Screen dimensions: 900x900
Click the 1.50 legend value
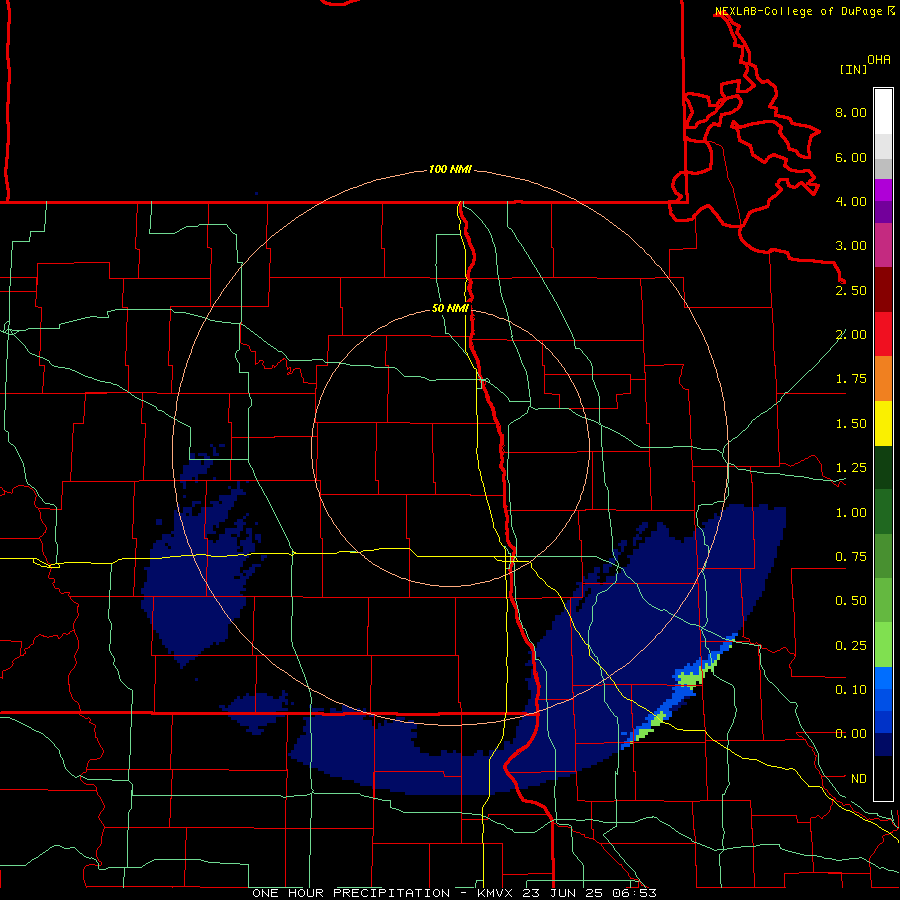851,424
